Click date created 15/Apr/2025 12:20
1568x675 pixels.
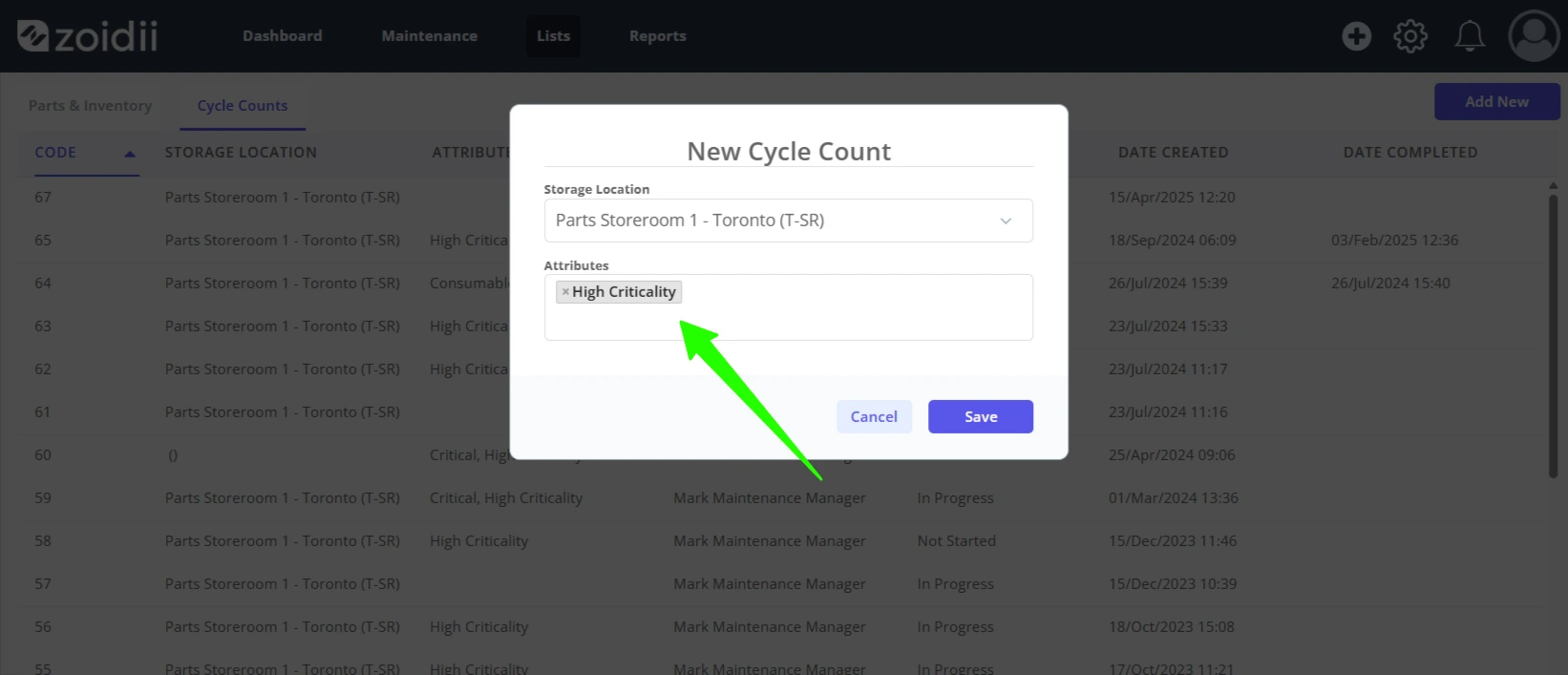[x=1172, y=198]
